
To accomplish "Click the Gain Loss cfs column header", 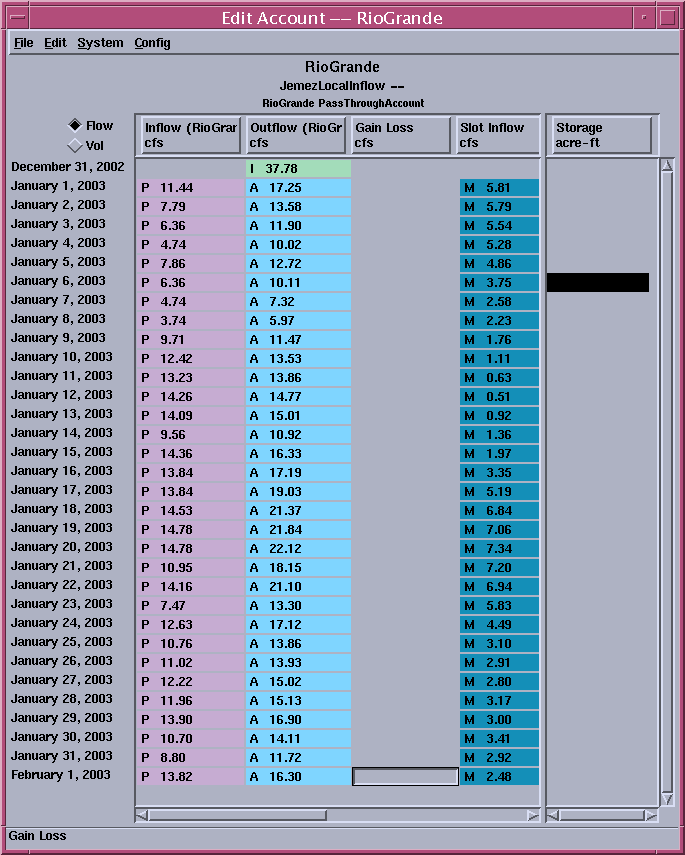I will (x=401, y=135).
